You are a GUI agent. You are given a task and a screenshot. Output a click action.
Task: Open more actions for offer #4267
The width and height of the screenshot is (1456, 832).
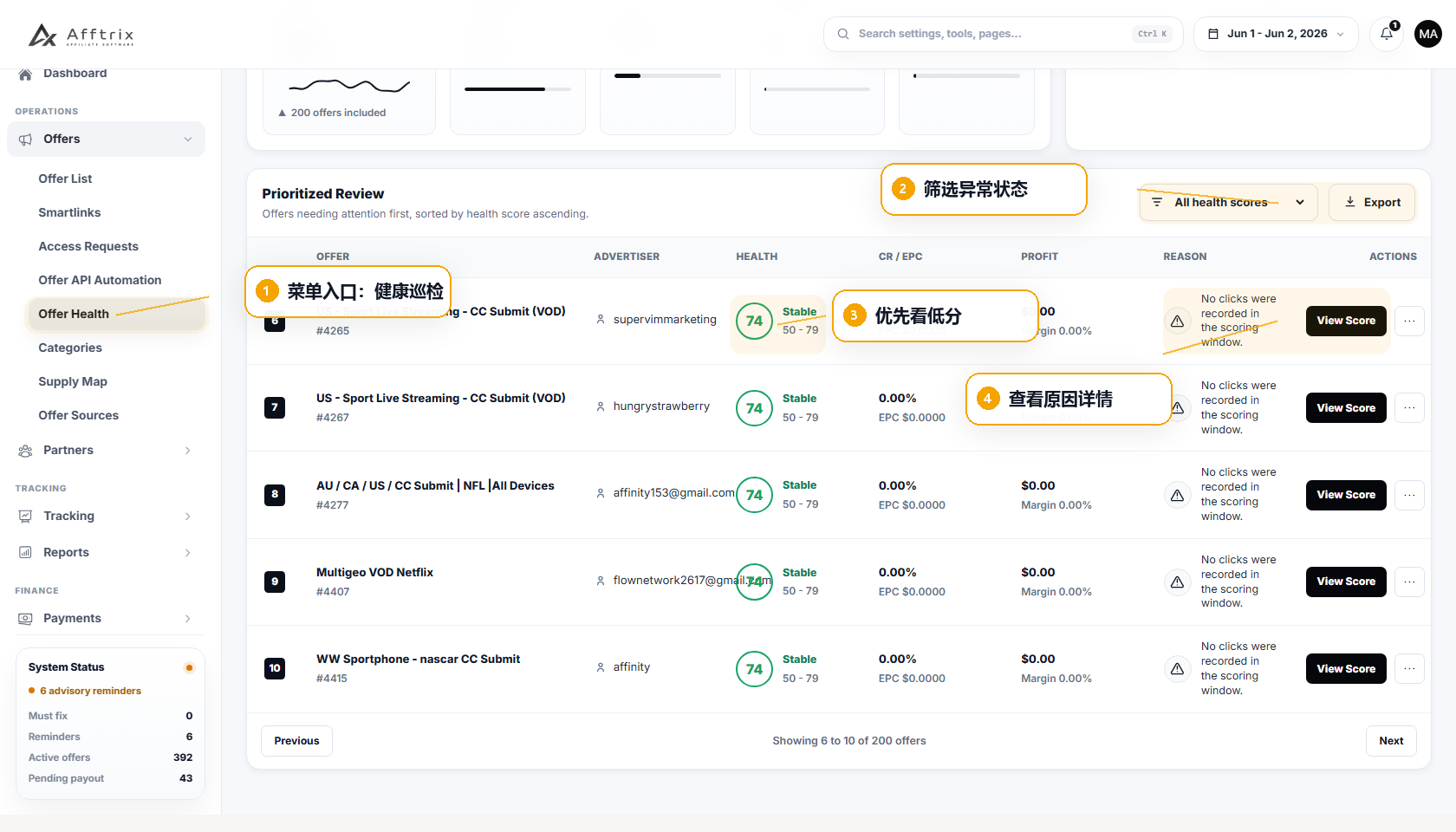click(1409, 408)
